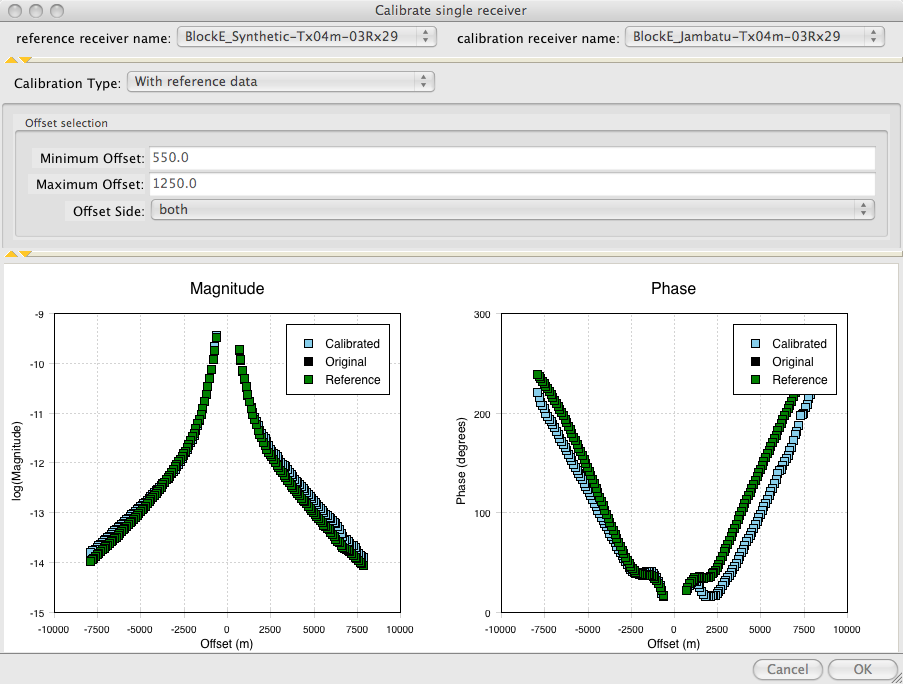Zoom the Calibrate single receiver window

56,10
